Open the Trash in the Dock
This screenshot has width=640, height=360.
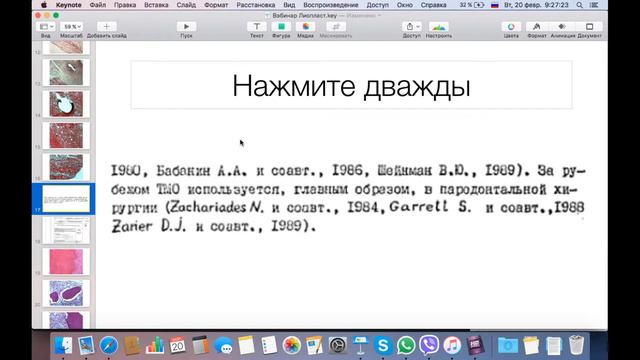point(576,346)
